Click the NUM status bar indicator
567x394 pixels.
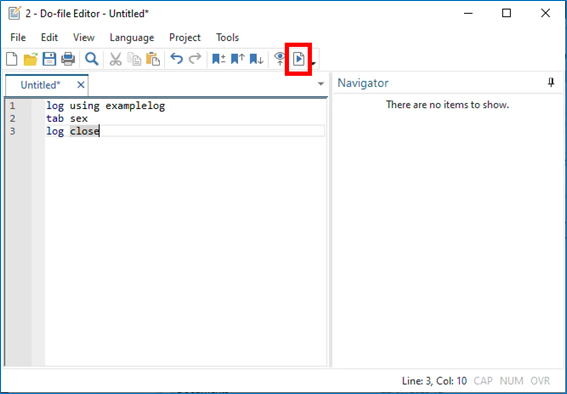[x=511, y=381]
